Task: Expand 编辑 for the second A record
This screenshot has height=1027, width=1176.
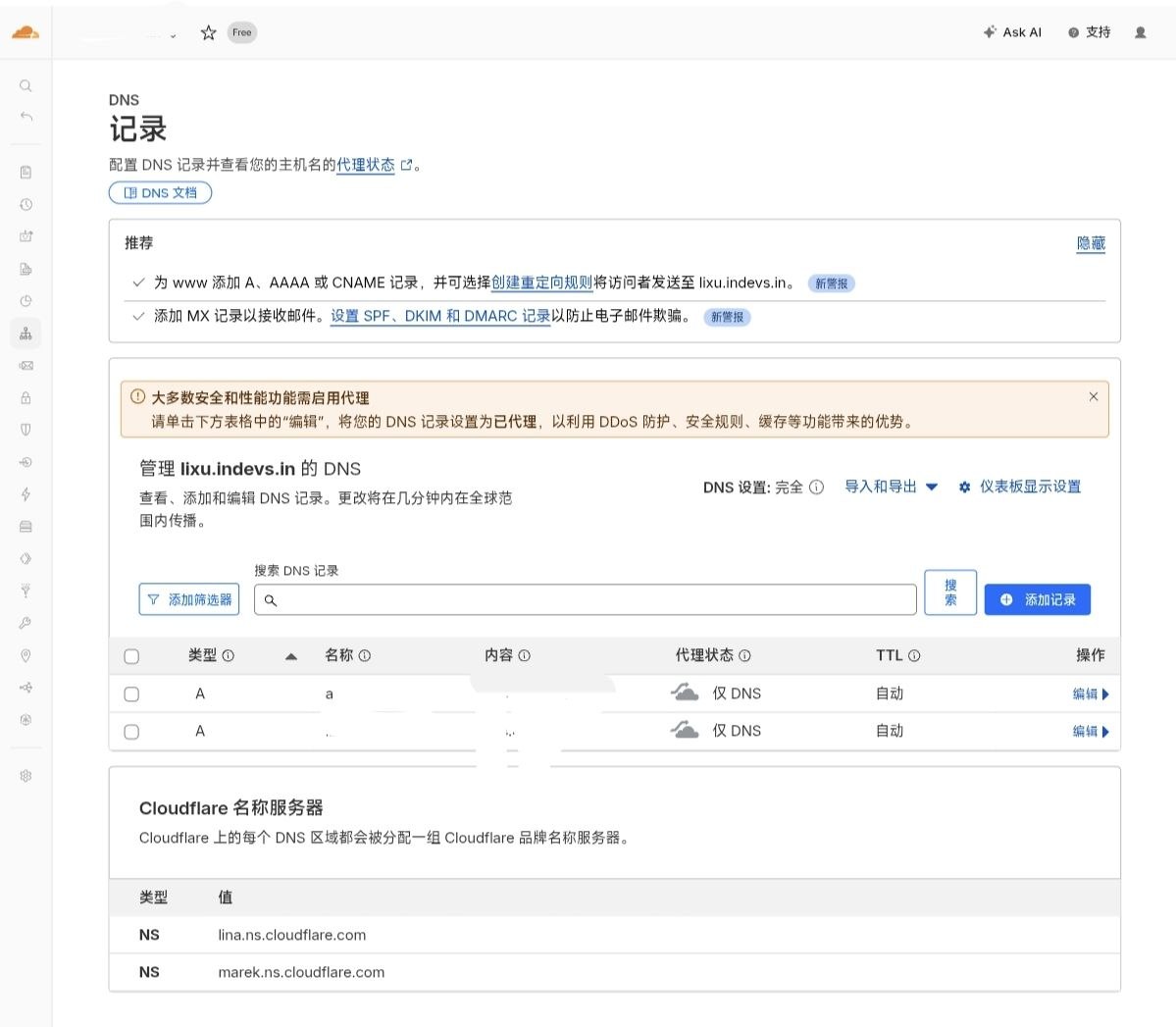Action: point(1091,732)
